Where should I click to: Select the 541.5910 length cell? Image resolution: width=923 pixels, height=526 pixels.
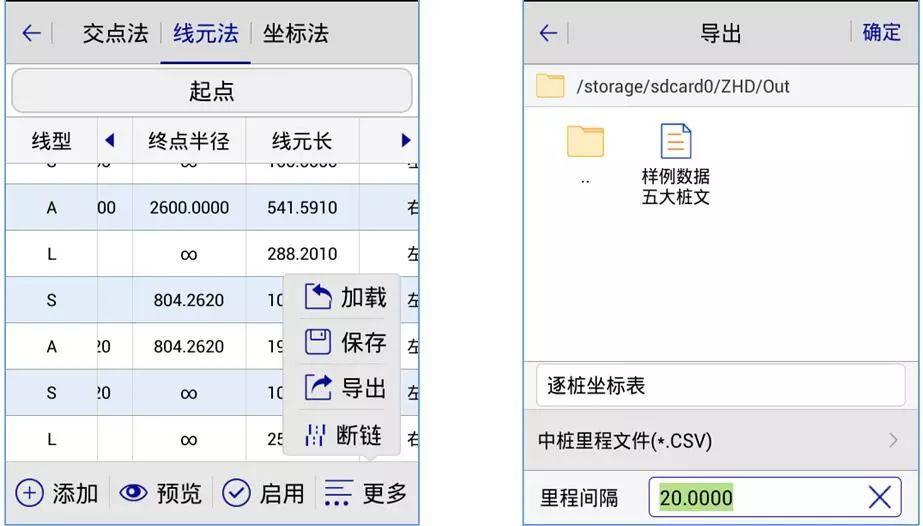pos(302,208)
